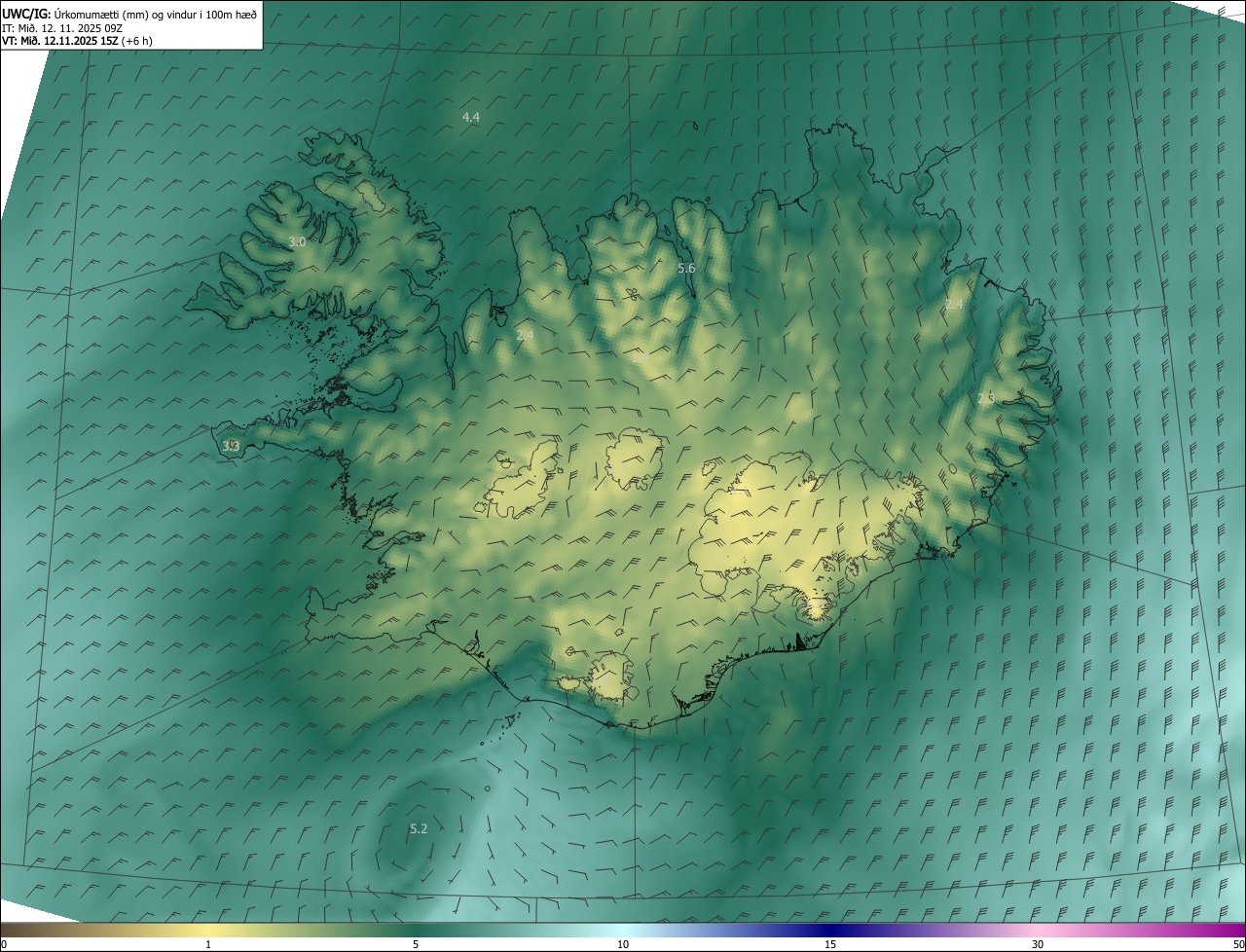1246x952 pixels.
Task: Click the 3.3 value on the western peninsula
Action: (x=231, y=446)
